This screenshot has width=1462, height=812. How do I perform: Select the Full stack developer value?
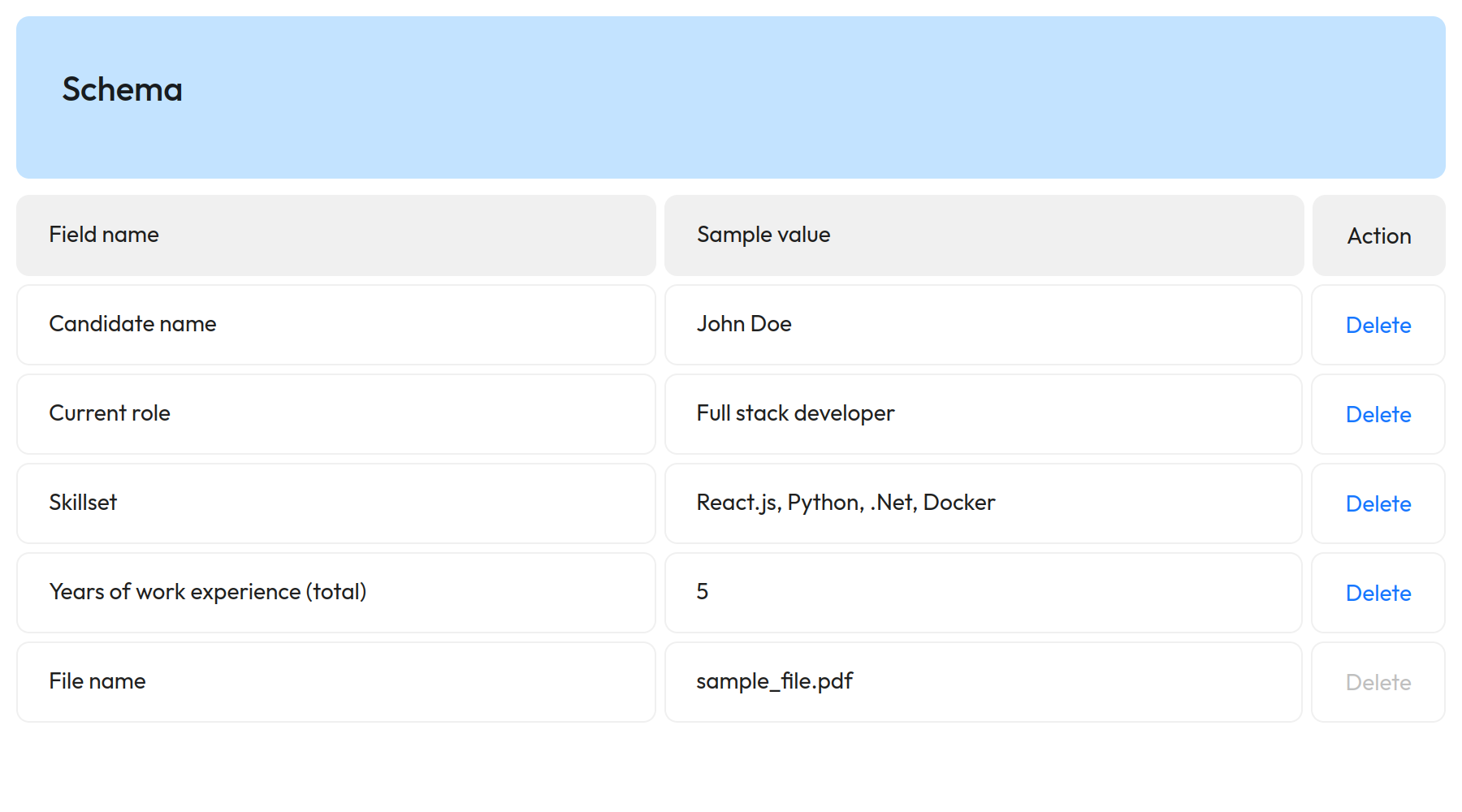(795, 413)
